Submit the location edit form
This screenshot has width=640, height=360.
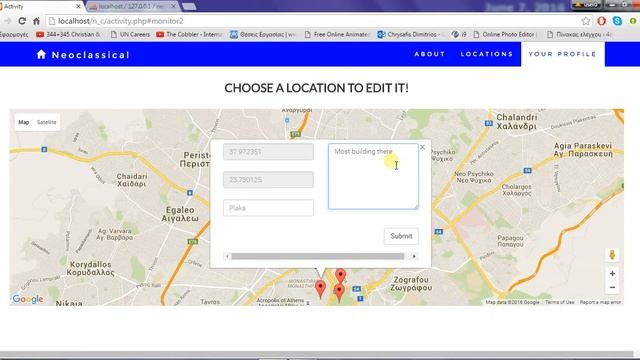(x=401, y=236)
